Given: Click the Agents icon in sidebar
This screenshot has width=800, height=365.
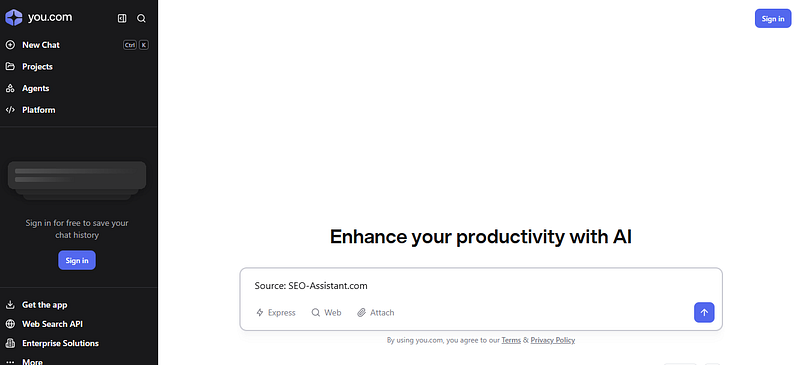Looking at the screenshot, I should 10,88.
